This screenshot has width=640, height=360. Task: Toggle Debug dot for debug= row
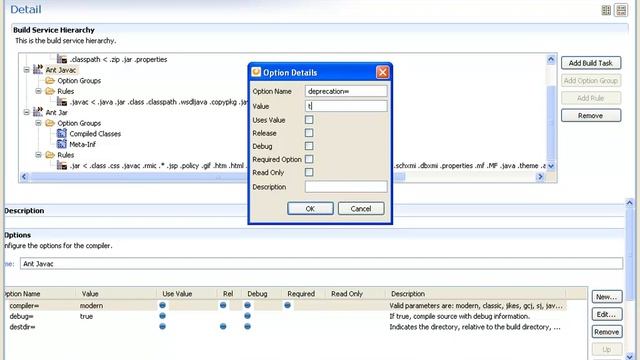tap(247, 316)
